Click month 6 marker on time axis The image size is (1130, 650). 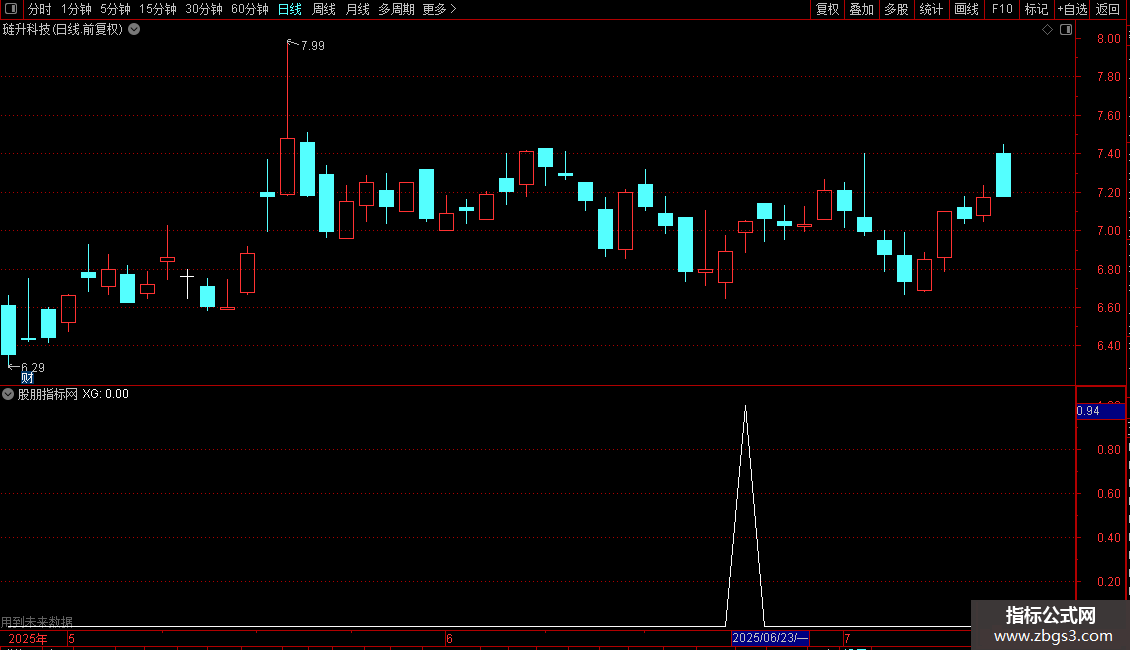[x=449, y=639]
